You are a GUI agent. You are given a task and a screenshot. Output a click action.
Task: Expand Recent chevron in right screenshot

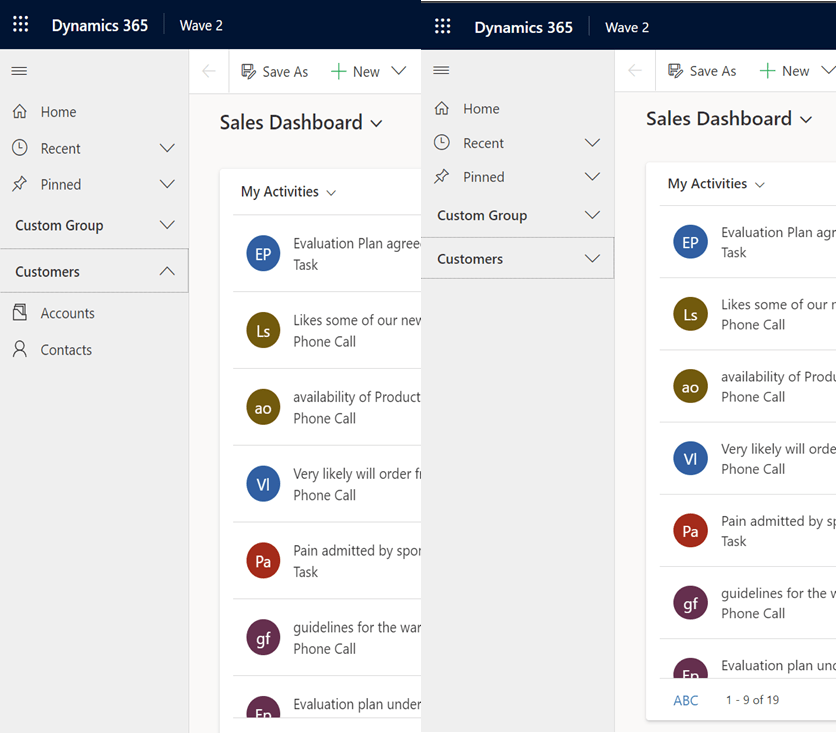click(x=592, y=143)
